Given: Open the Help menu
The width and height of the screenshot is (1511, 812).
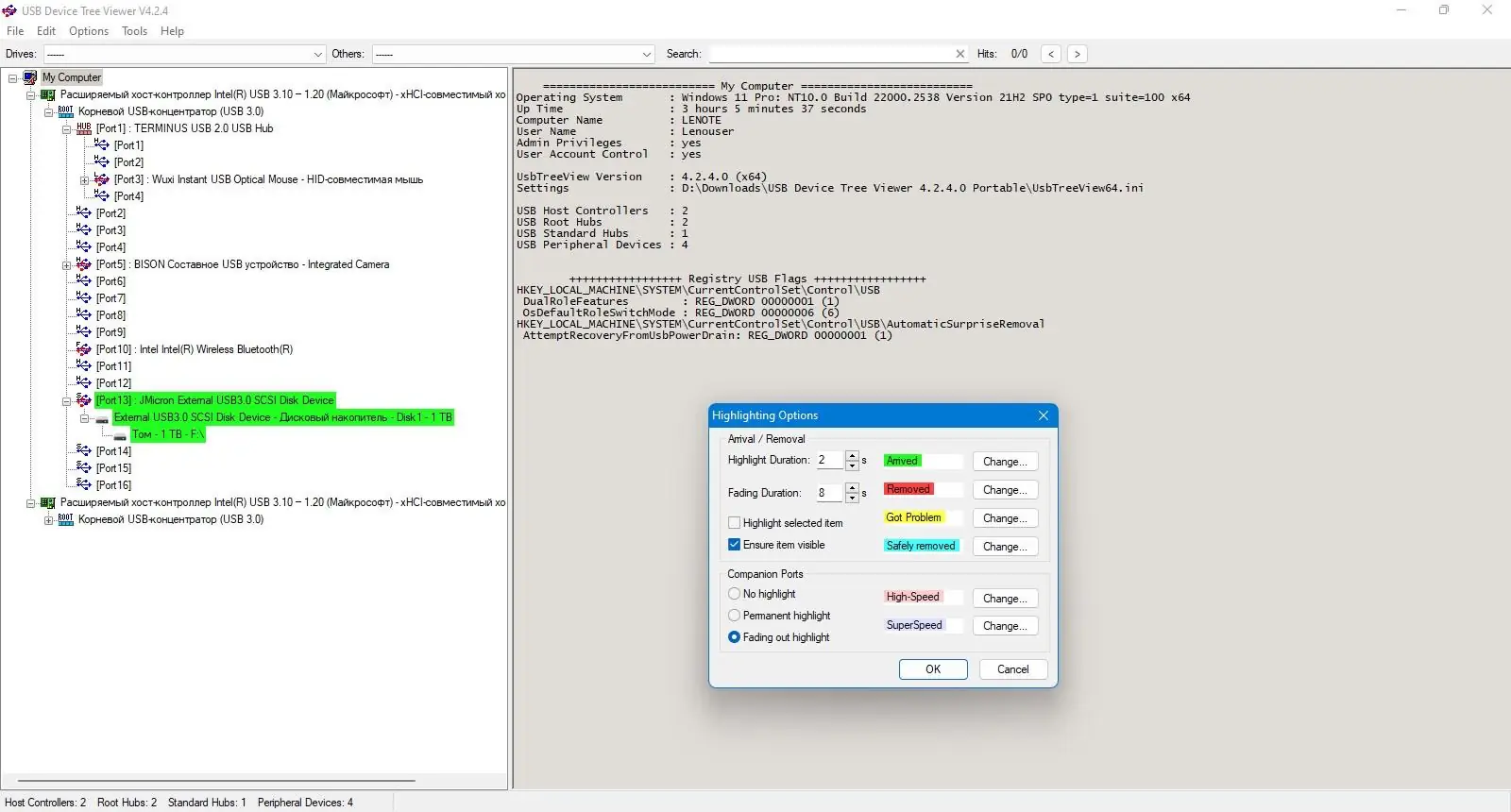Looking at the screenshot, I should (172, 31).
